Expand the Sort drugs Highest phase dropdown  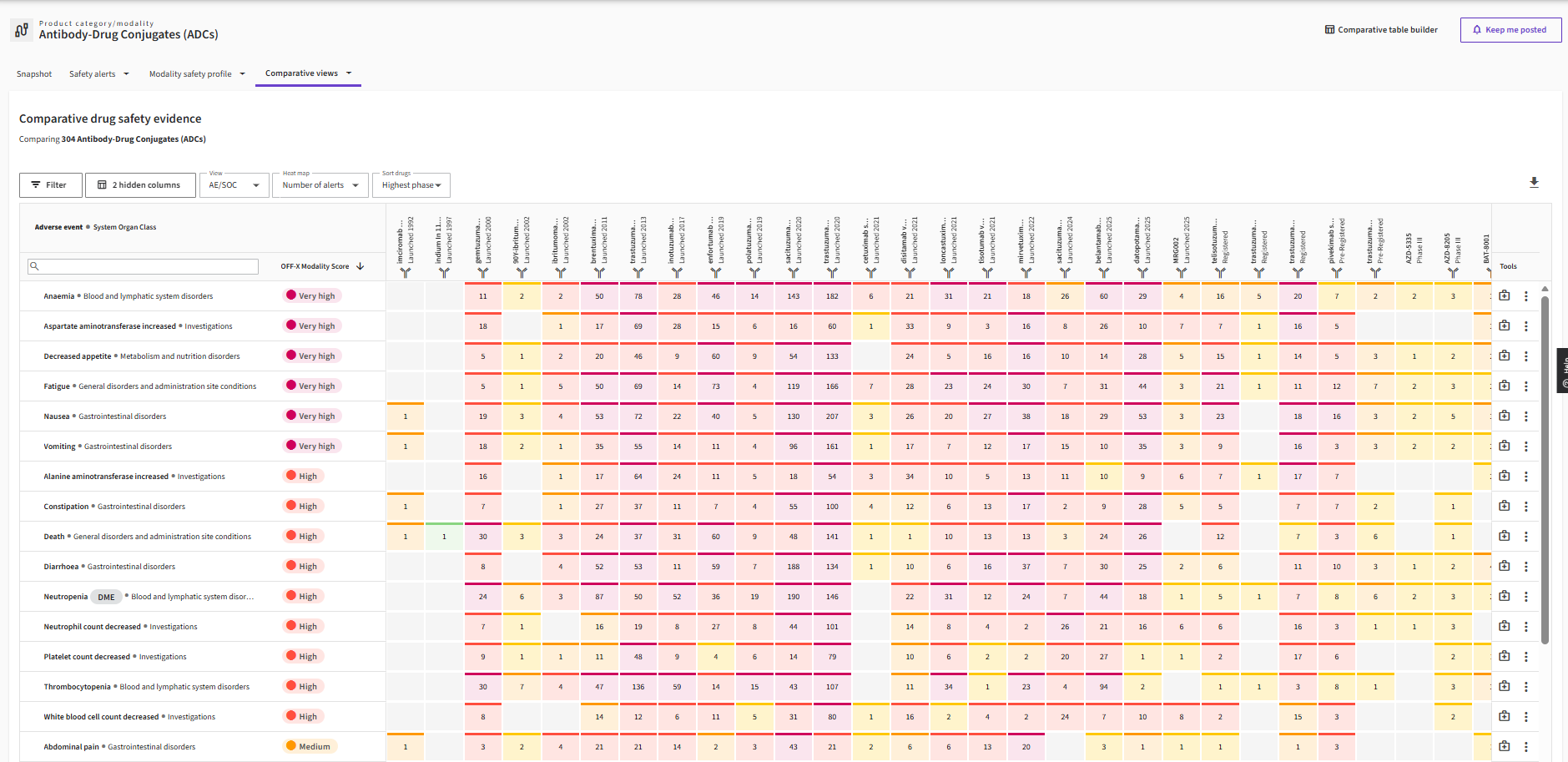click(411, 185)
